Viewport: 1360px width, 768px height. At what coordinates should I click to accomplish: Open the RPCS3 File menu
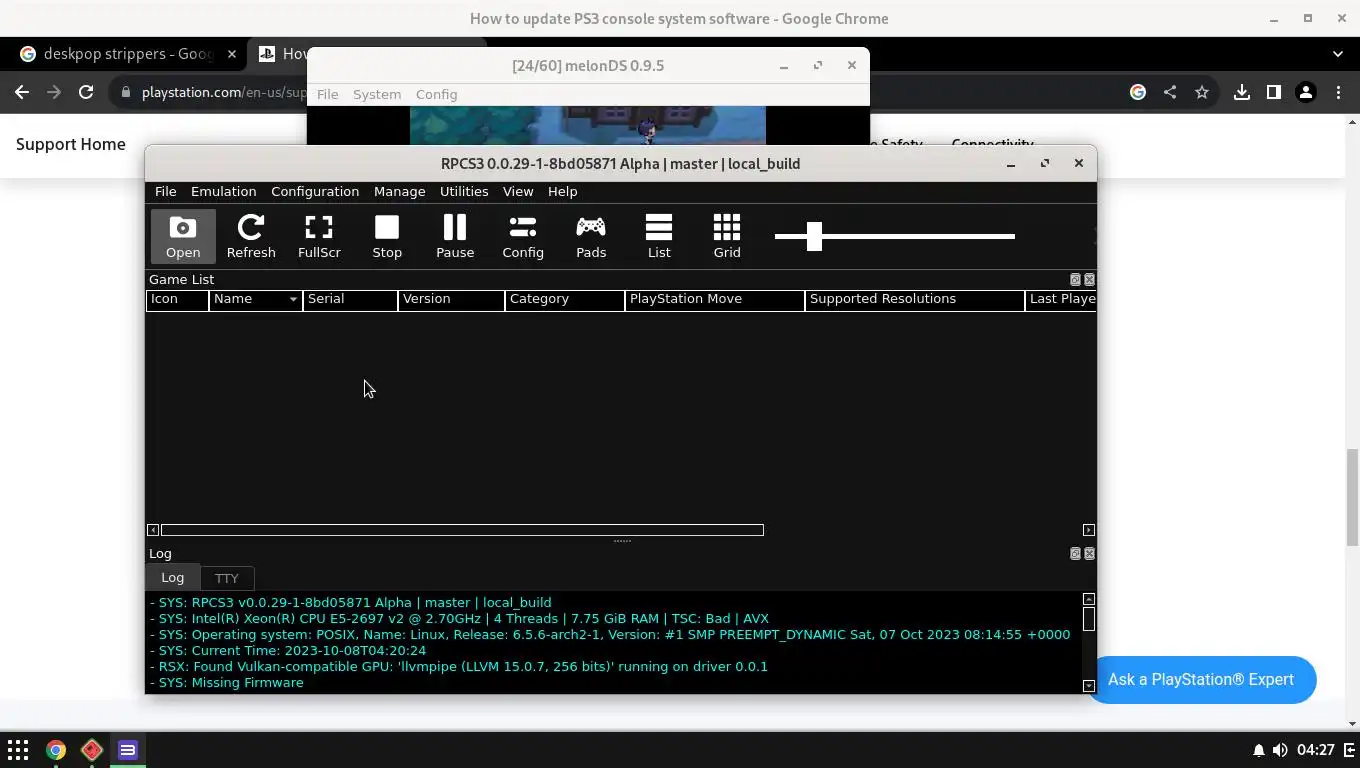pyautogui.click(x=166, y=191)
